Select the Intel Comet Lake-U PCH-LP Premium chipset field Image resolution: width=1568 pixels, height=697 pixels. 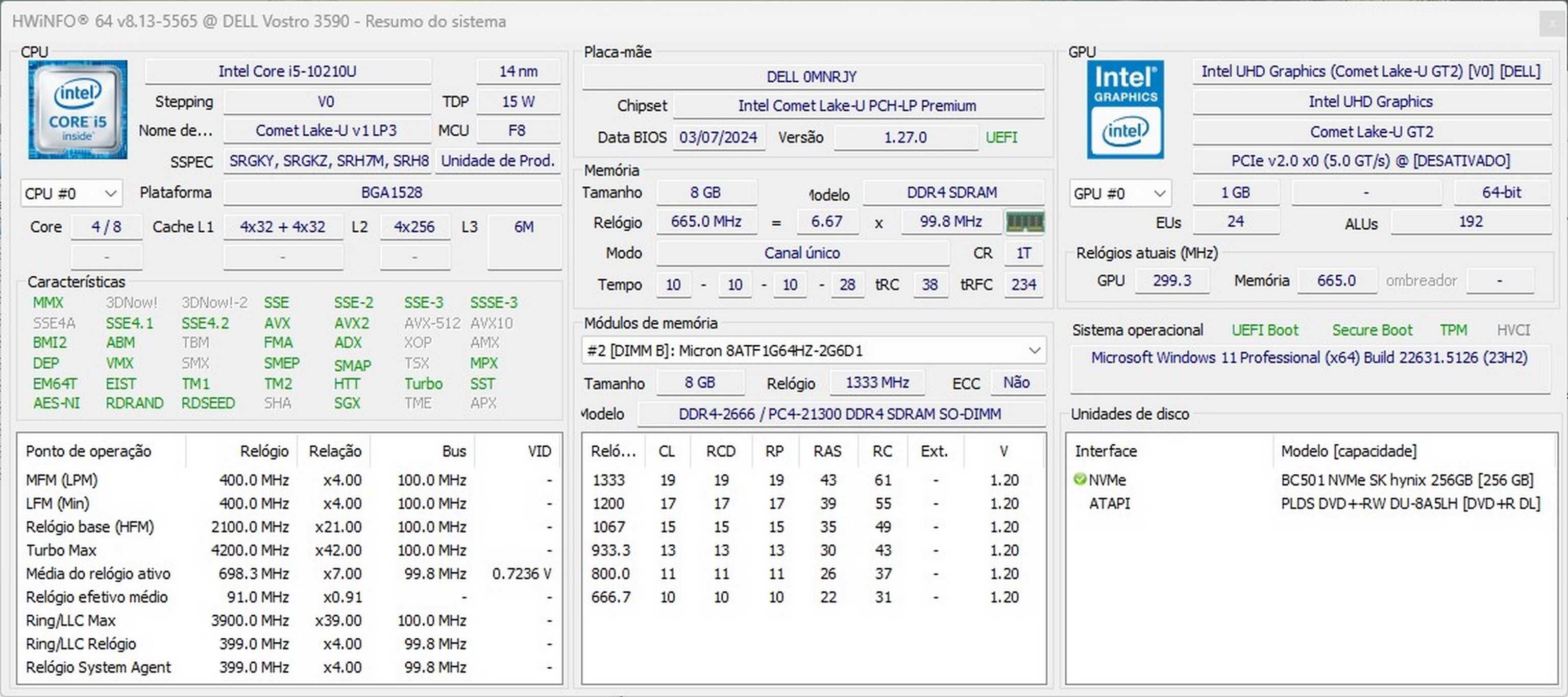point(858,106)
